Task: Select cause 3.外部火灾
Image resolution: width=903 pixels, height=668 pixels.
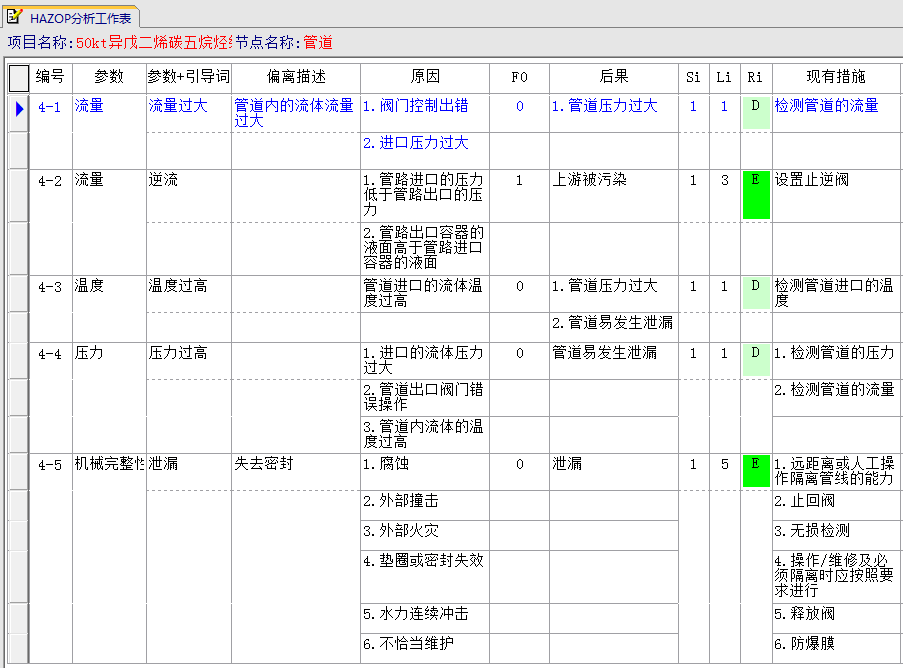Action: pyautogui.click(x=425, y=536)
